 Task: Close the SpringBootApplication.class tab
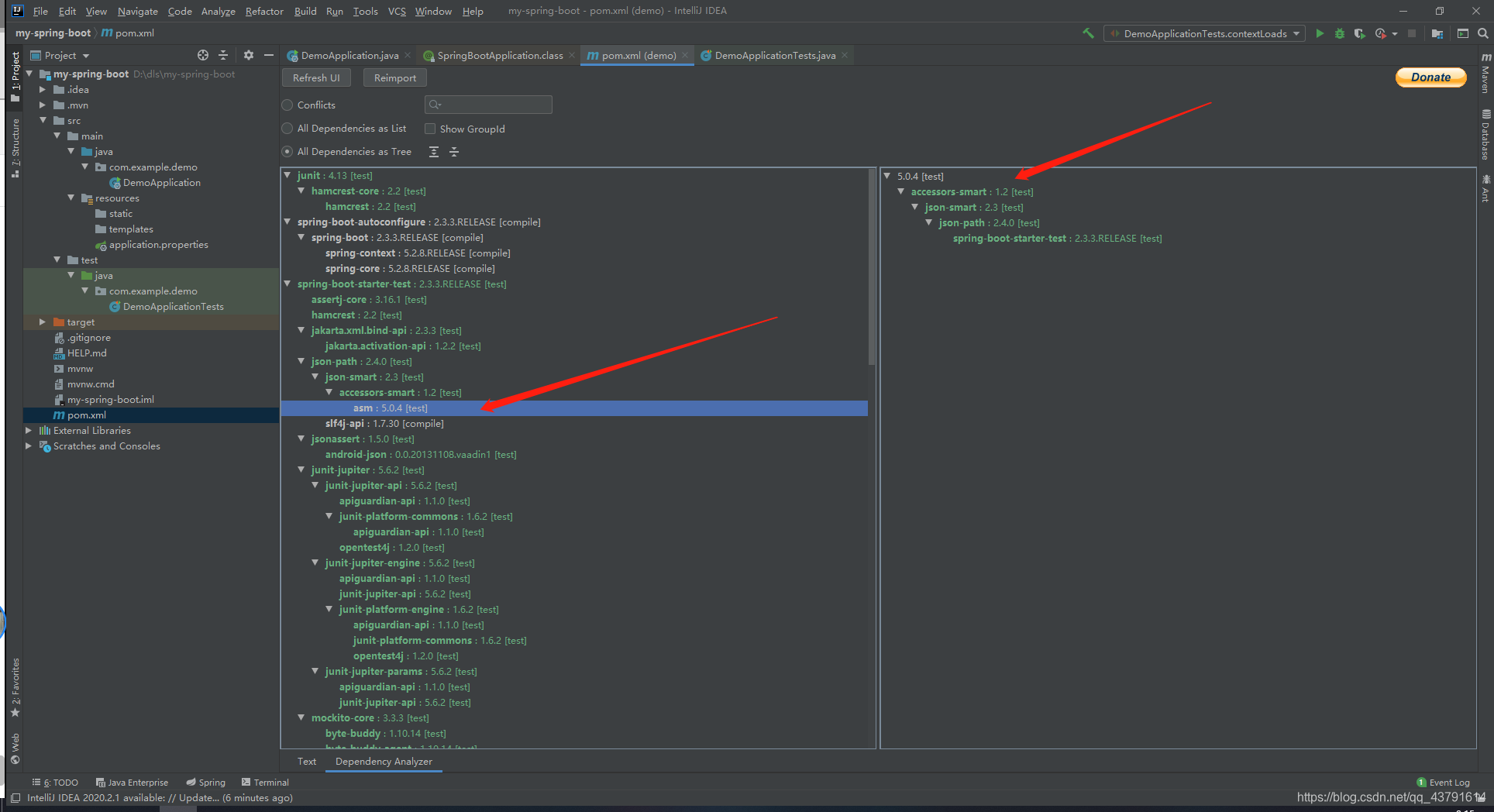tap(572, 55)
